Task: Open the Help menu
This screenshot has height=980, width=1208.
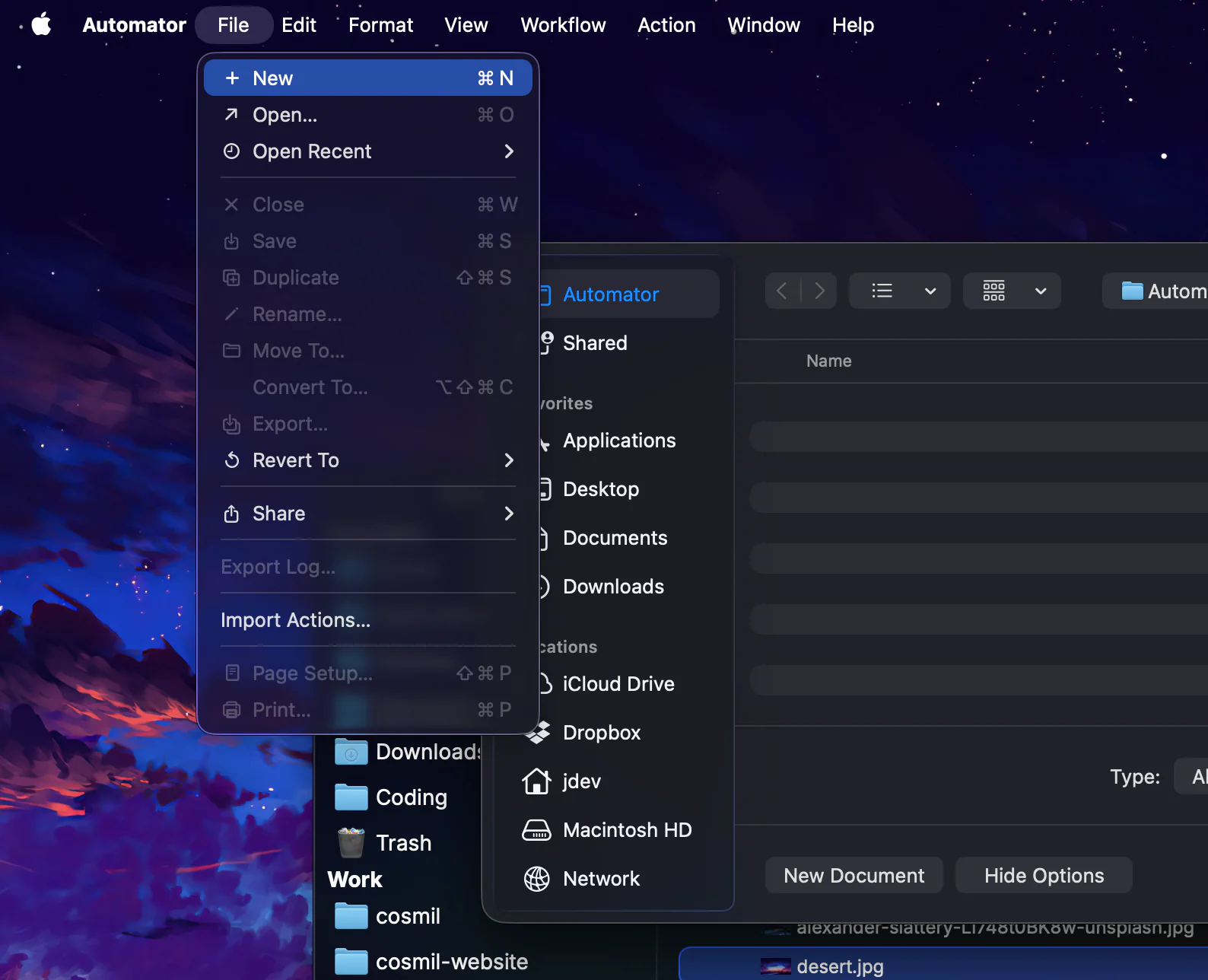Action: pos(853,25)
